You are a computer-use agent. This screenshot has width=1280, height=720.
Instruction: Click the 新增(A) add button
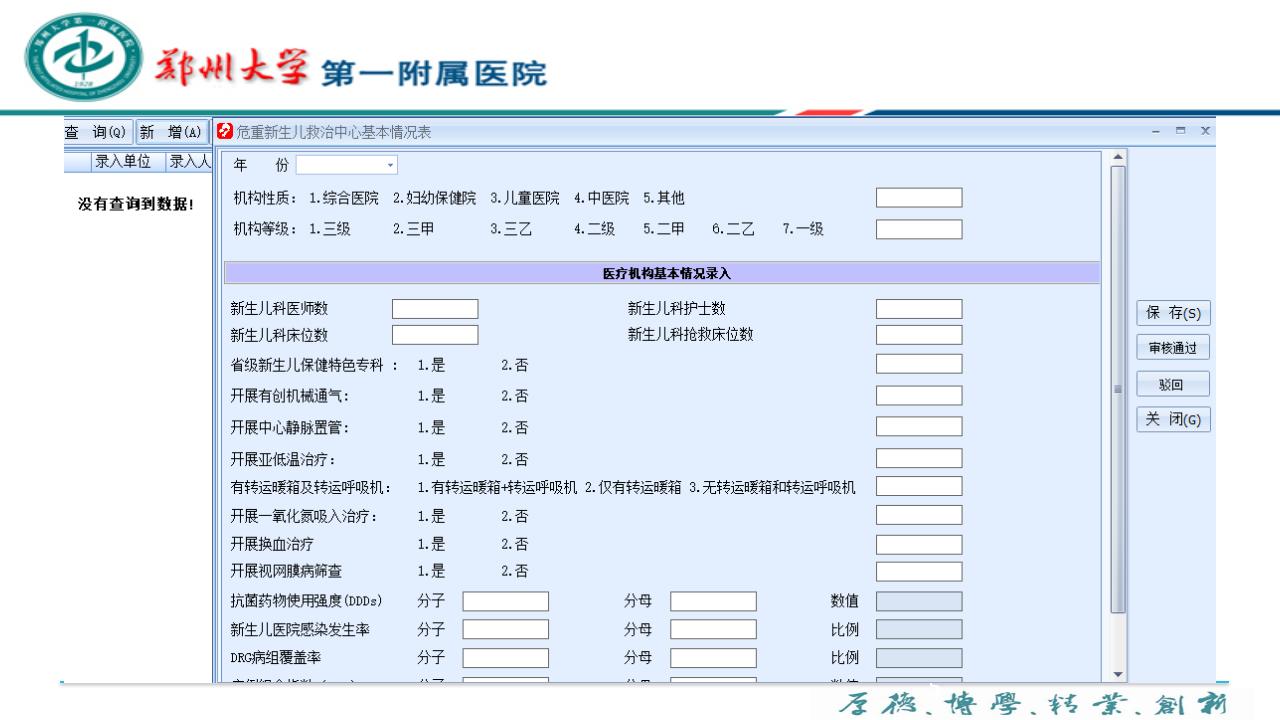172,132
